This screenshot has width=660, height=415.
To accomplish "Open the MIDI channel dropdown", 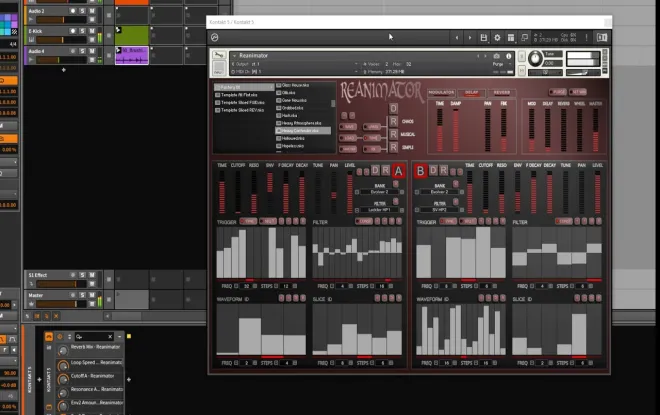I will pyautogui.click(x=295, y=72).
